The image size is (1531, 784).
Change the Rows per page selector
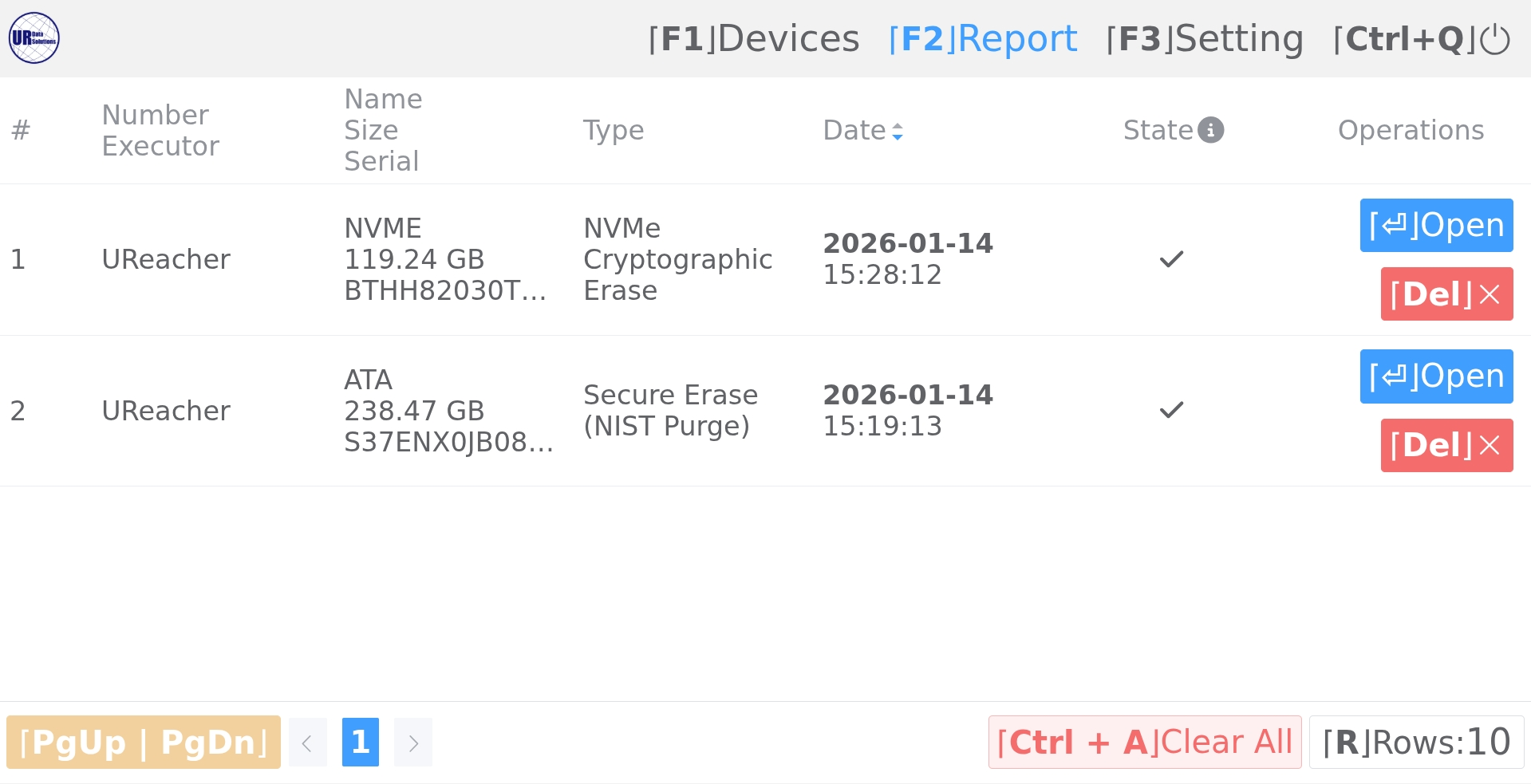coord(1416,743)
